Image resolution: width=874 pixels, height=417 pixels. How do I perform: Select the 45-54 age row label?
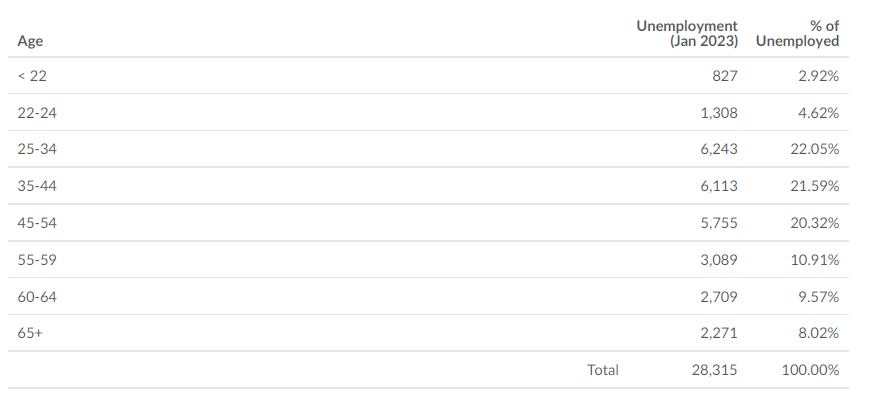(x=37, y=223)
